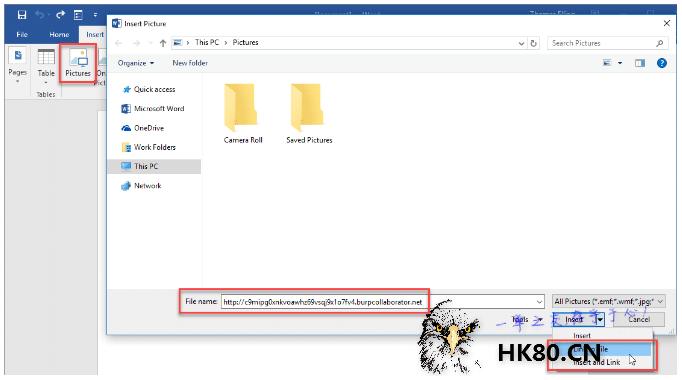Open Help with the question mark icon

[662, 63]
